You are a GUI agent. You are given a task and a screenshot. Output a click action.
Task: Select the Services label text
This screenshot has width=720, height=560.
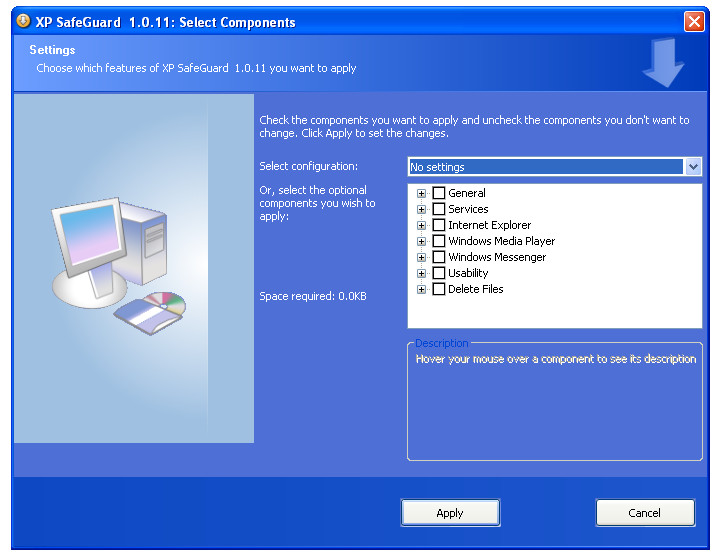coord(468,209)
